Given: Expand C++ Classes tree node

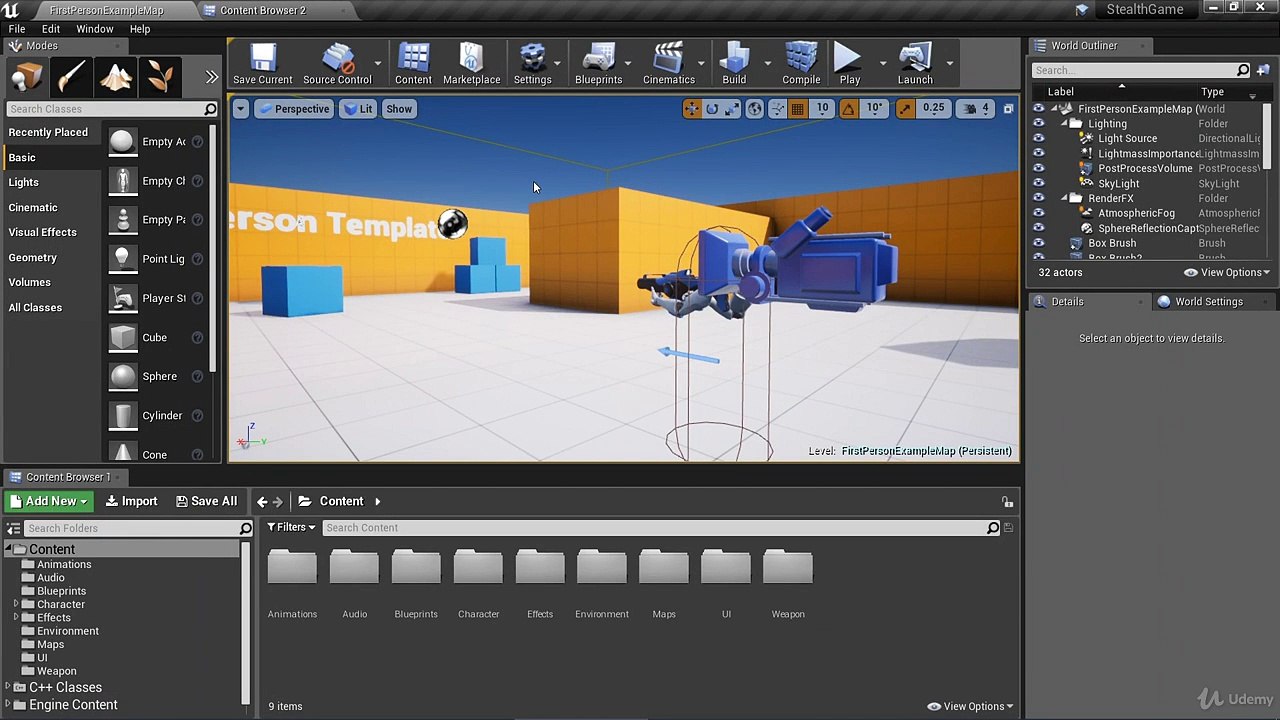Looking at the screenshot, I should 8,688.
